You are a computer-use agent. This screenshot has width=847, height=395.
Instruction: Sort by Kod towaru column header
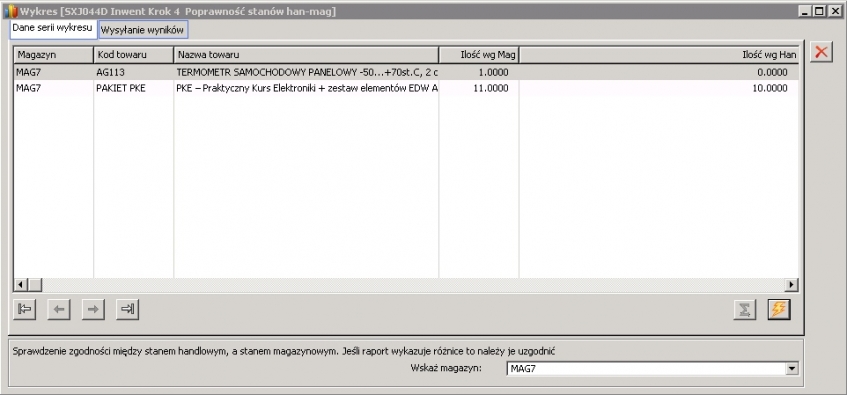(x=133, y=55)
